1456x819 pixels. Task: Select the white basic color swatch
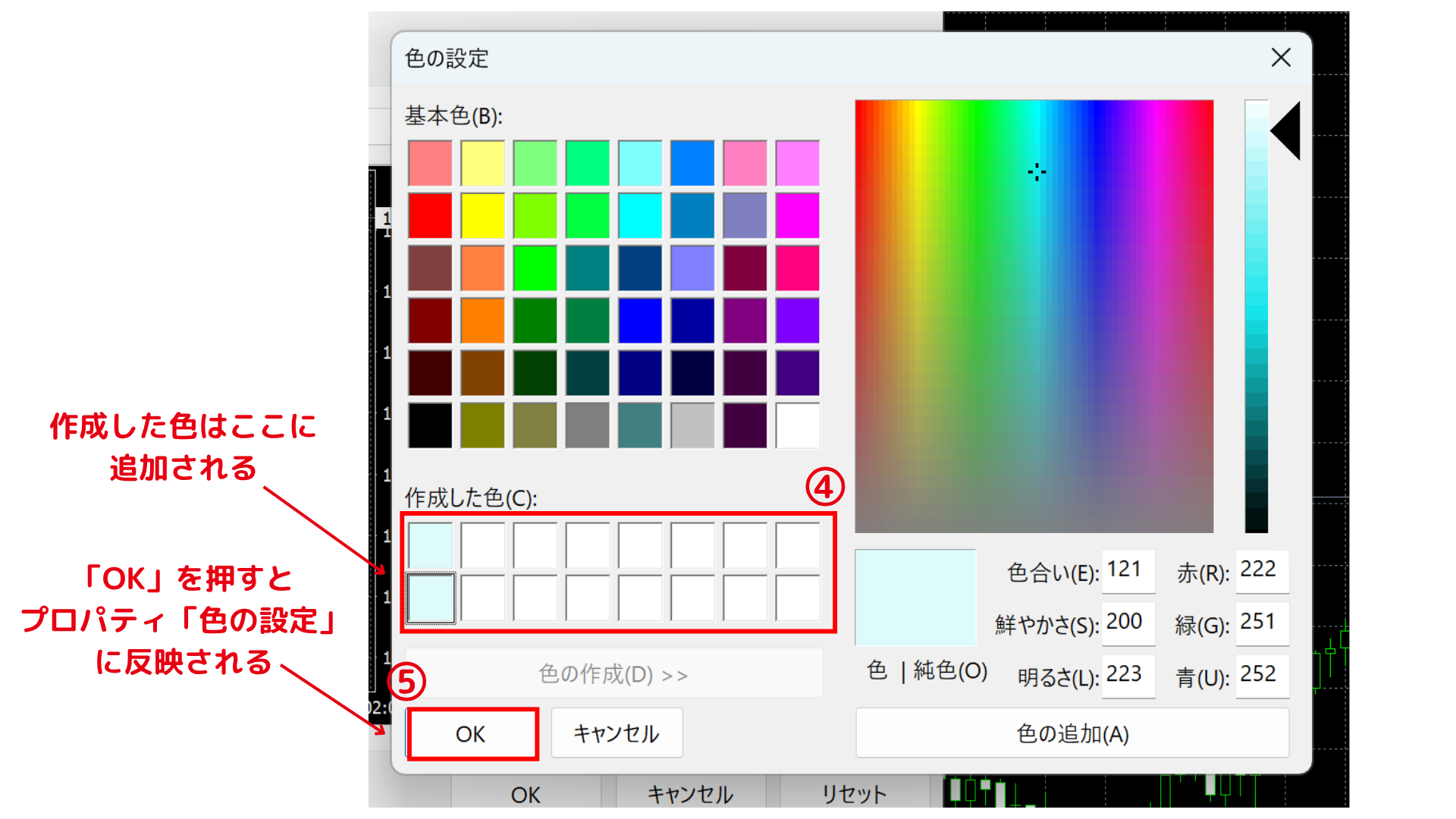coord(797,425)
